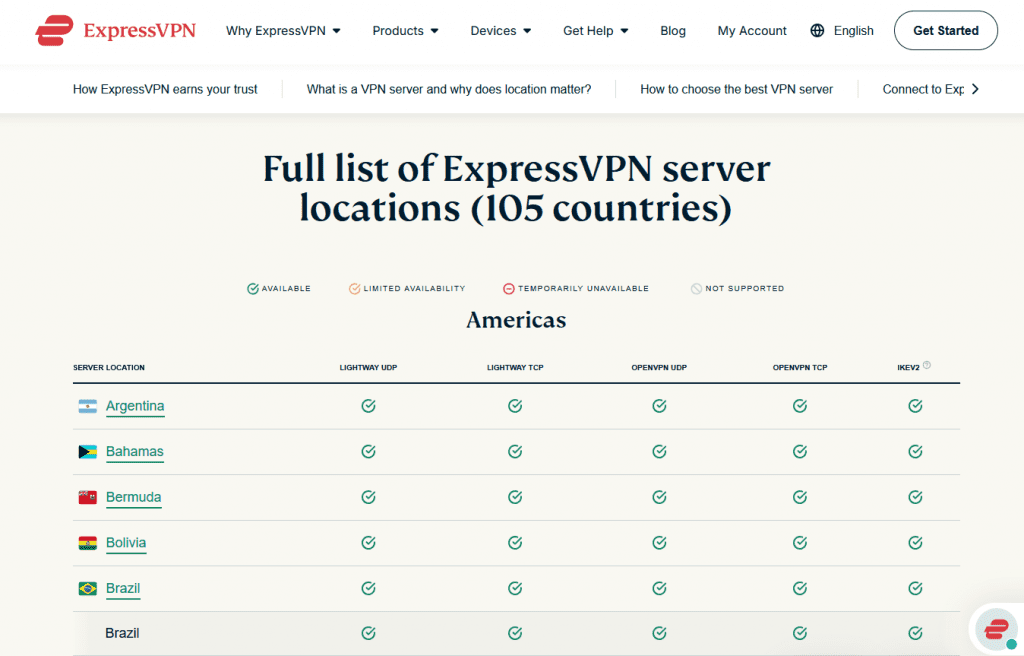Open the Products dropdown menu
Screen dimensions: 1024x656
click(405, 31)
